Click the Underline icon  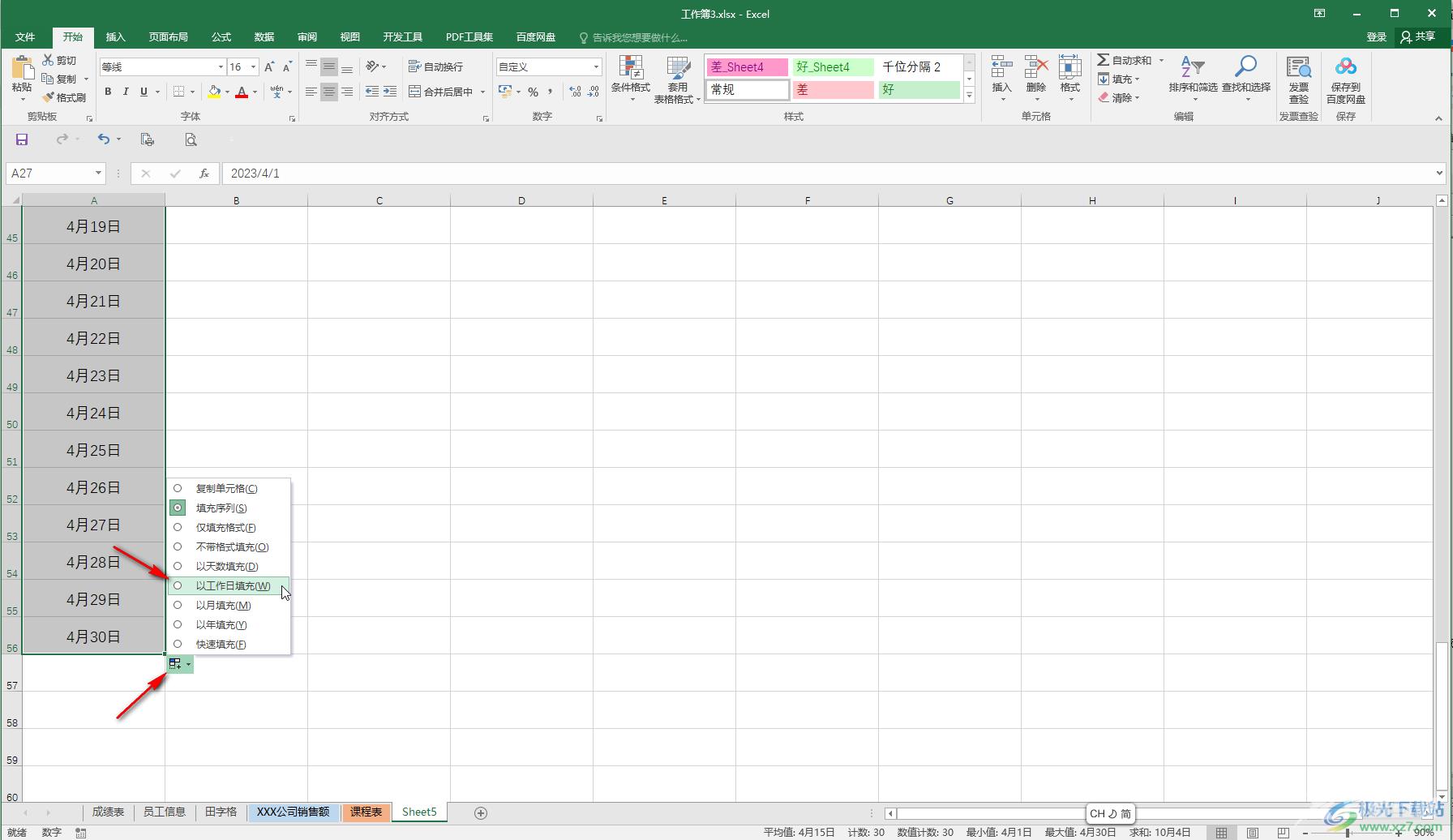(144, 92)
